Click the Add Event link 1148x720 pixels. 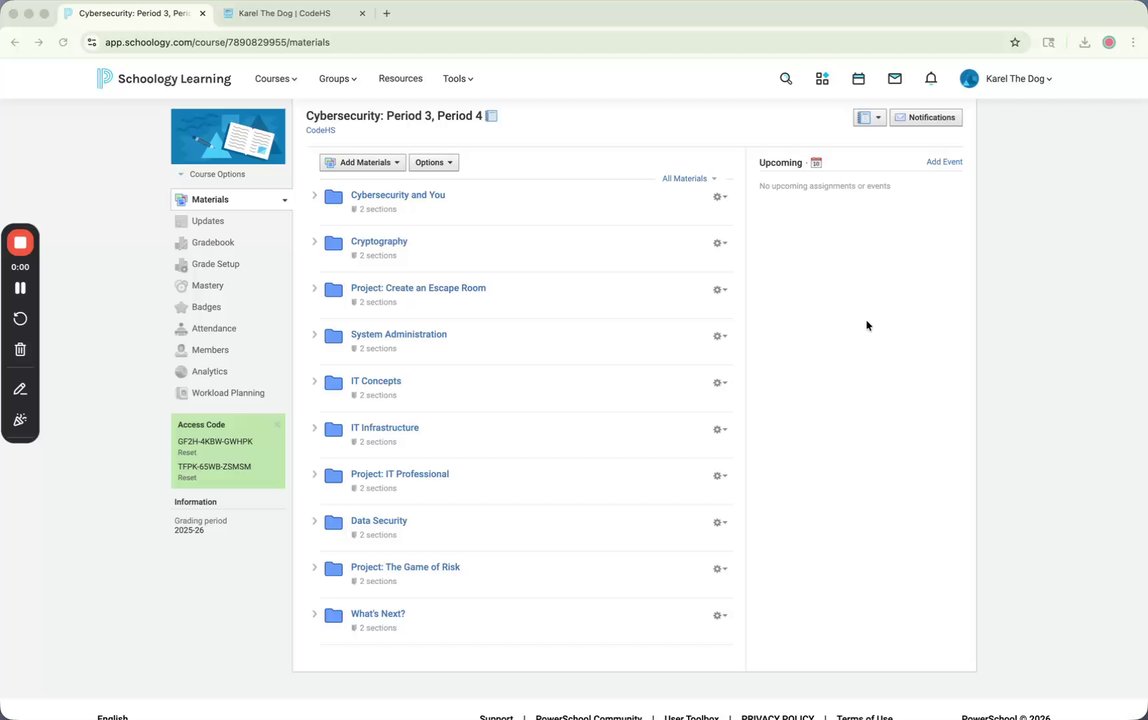tap(944, 162)
